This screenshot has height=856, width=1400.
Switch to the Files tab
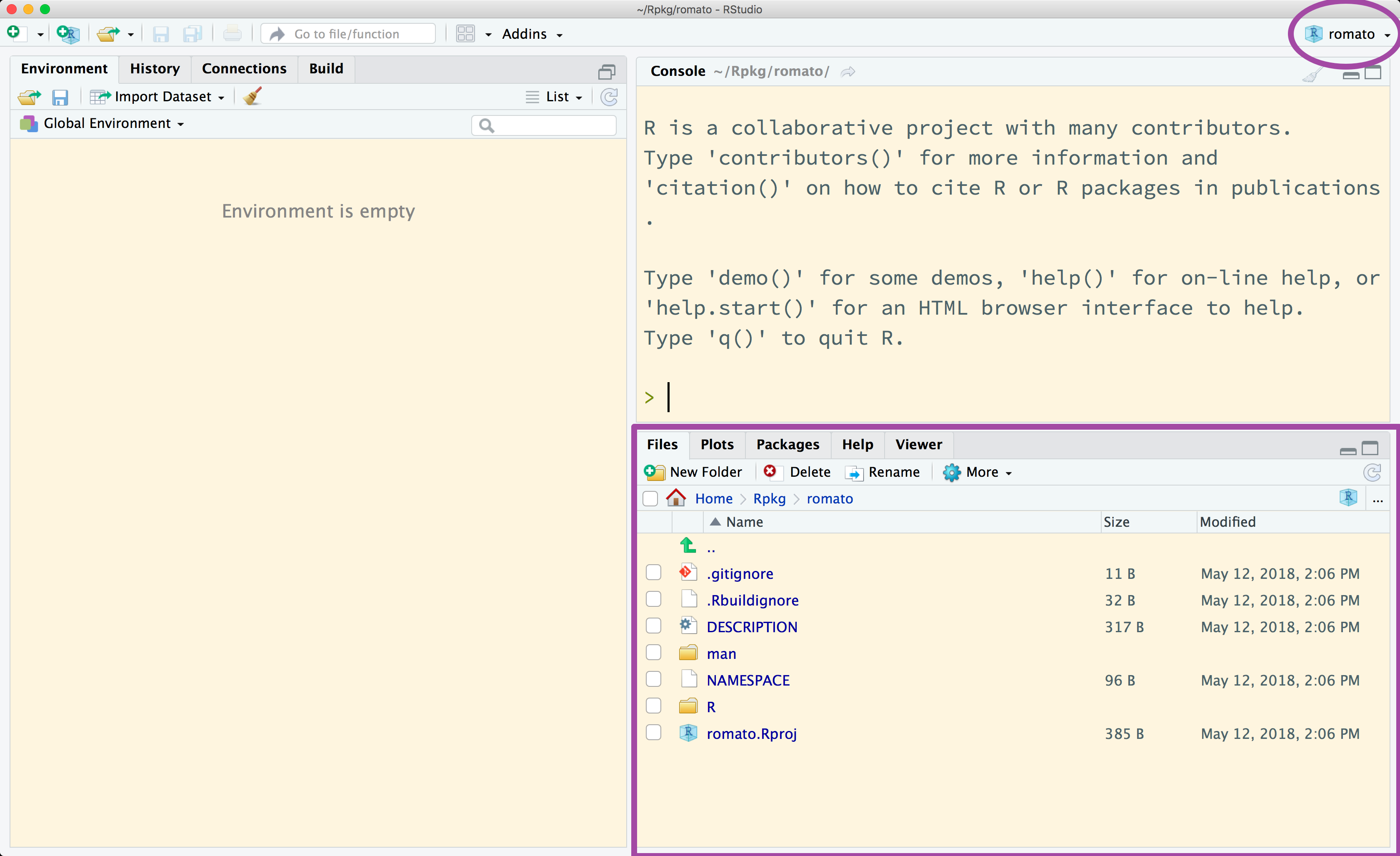(662, 445)
